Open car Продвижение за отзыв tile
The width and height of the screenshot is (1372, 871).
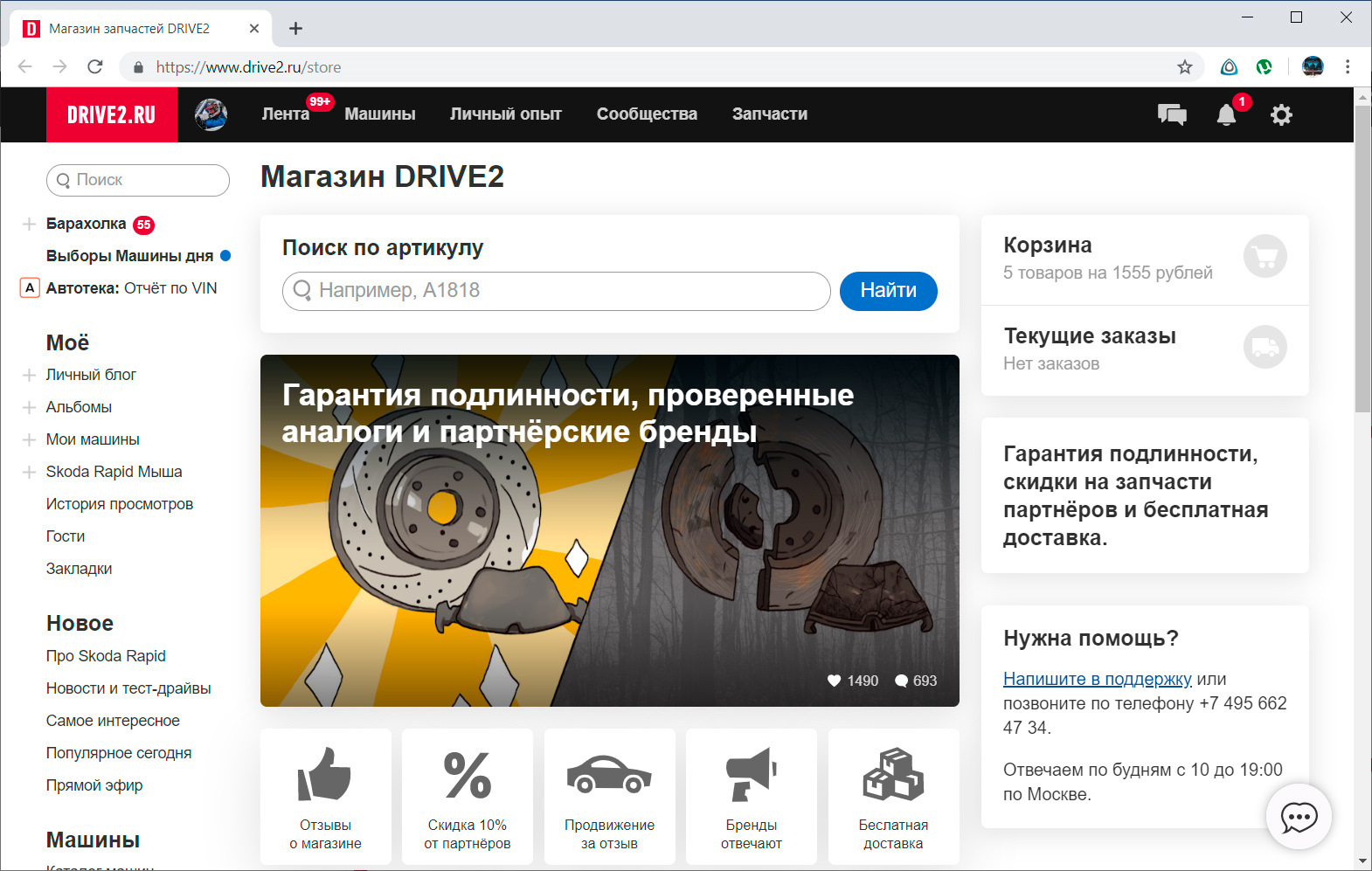(610, 797)
